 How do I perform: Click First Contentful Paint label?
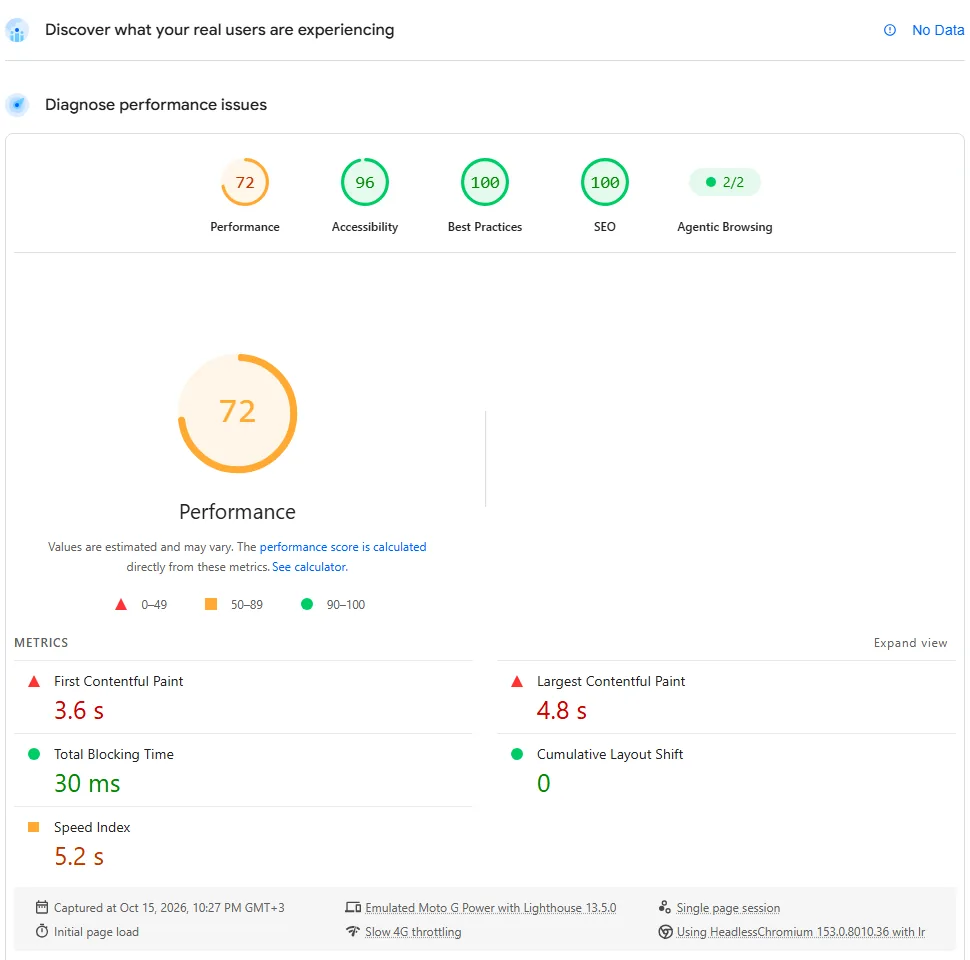coord(118,681)
